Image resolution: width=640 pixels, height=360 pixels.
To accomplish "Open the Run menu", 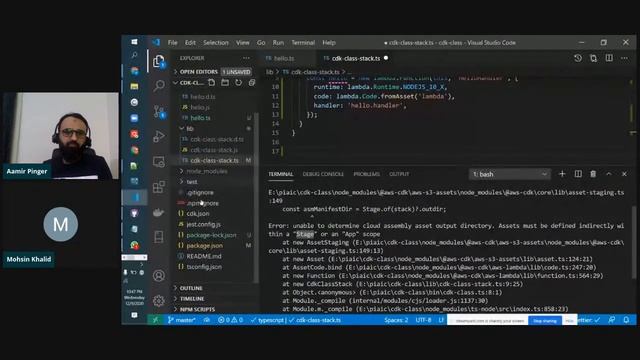I will (x=278, y=42).
